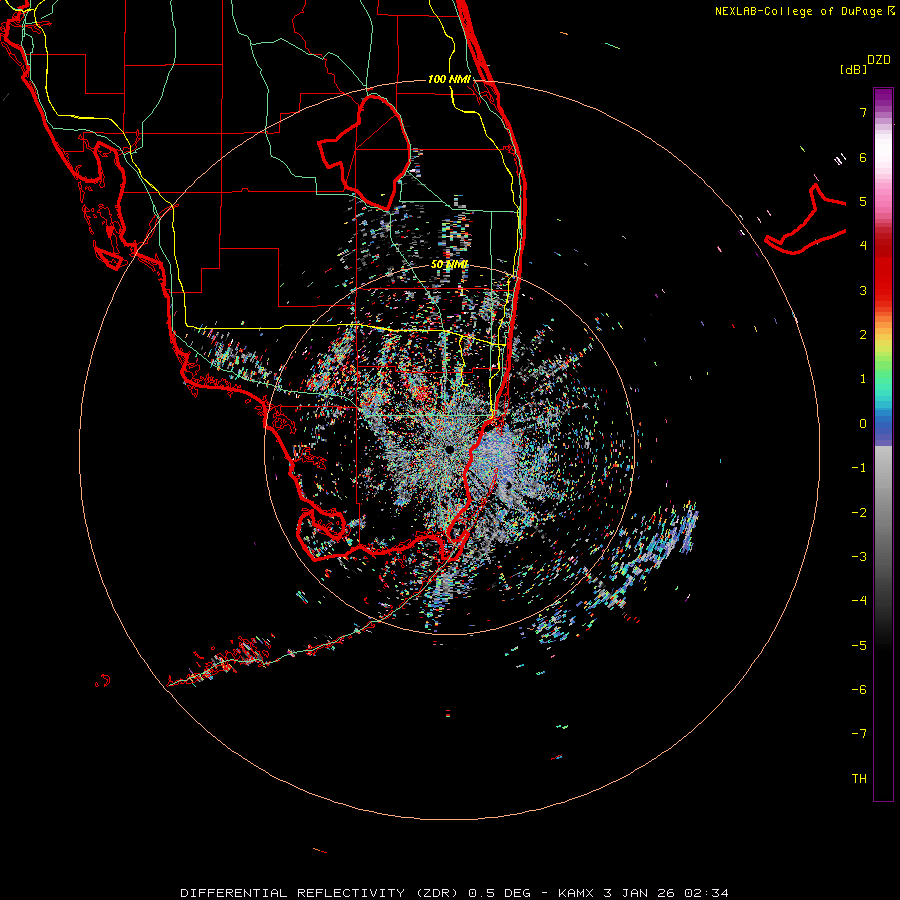This screenshot has height=900, width=900.
Task: Click the positive "2" scale value
Action: 863,335
